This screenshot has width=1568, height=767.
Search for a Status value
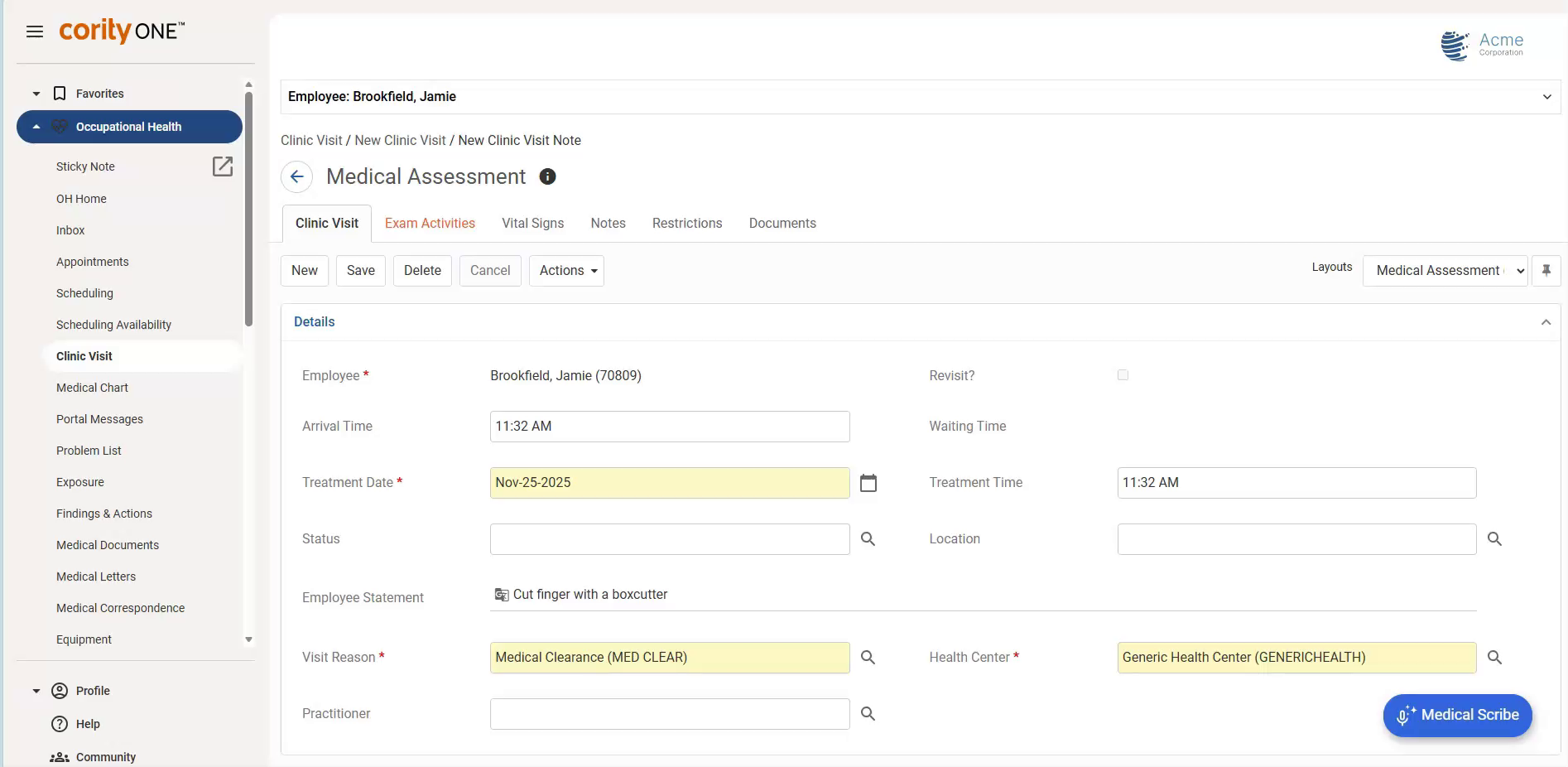click(868, 538)
